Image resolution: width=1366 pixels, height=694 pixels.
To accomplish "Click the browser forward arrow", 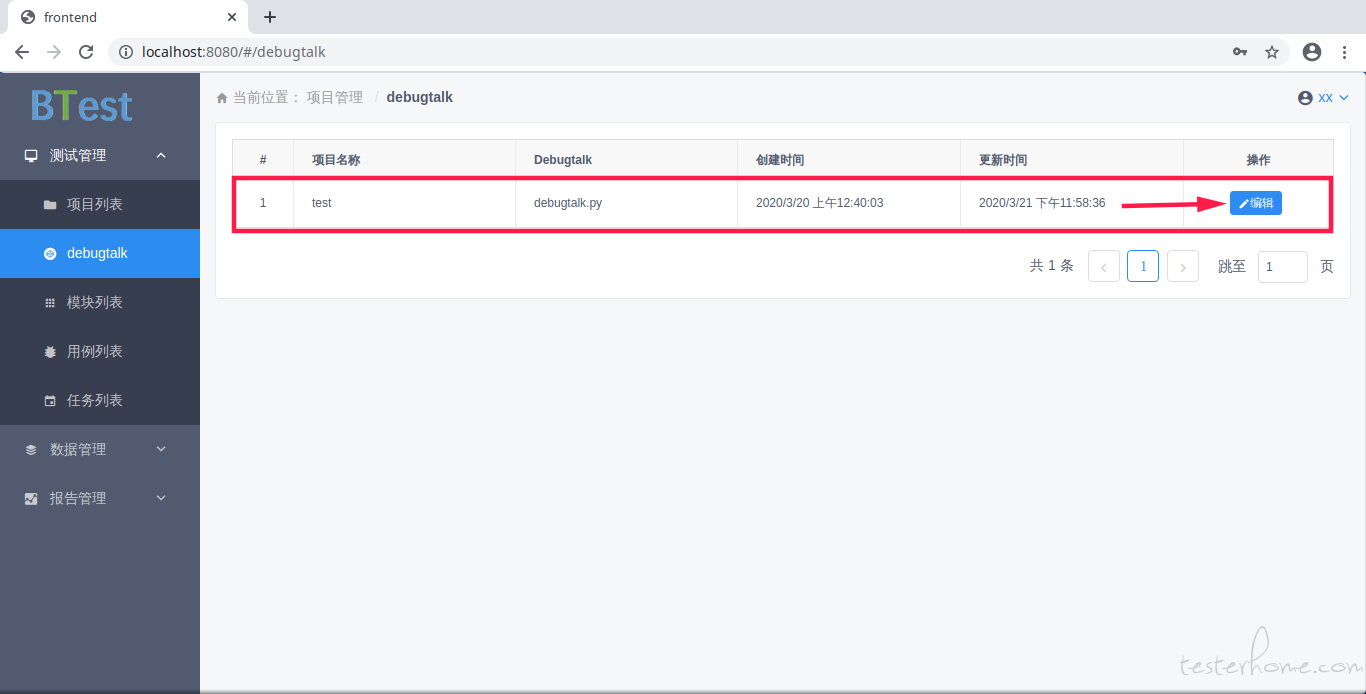I will click(x=54, y=52).
